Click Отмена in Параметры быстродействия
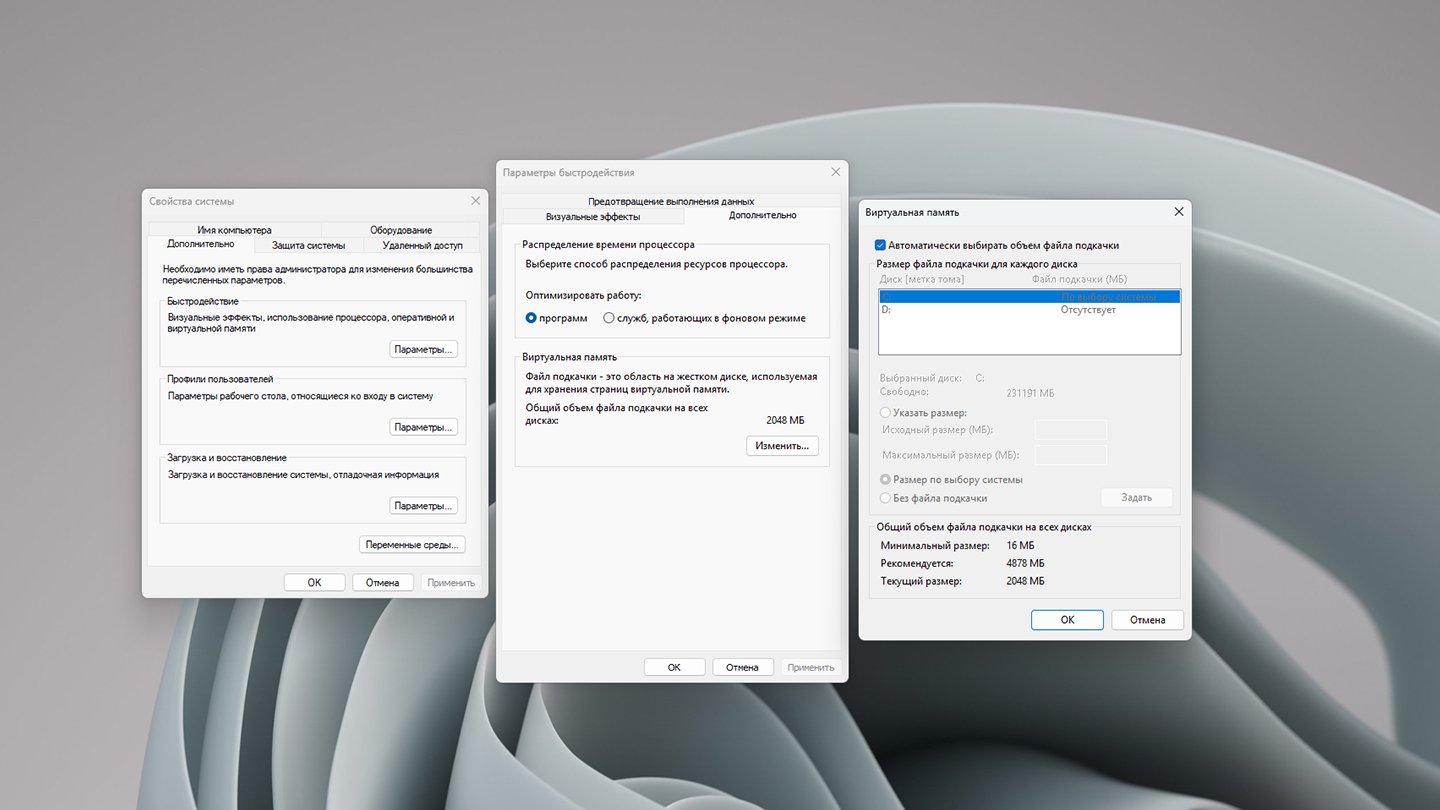Viewport: 1440px width, 810px height. [x=742, y=667]
